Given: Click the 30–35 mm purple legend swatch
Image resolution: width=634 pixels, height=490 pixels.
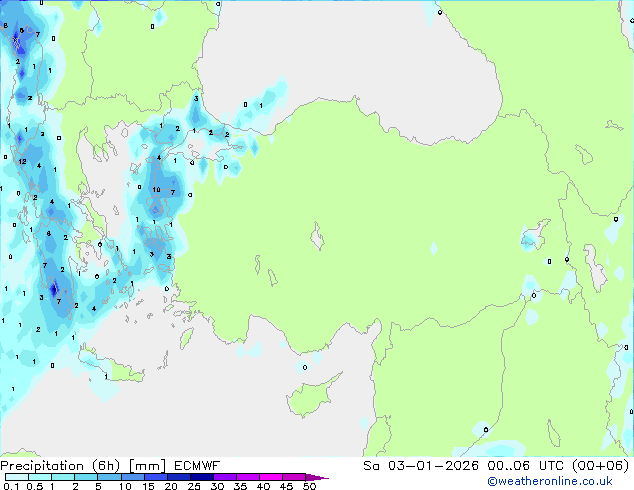Looking at the screenshot, I should pyautogui.click(x=225, y=477).
